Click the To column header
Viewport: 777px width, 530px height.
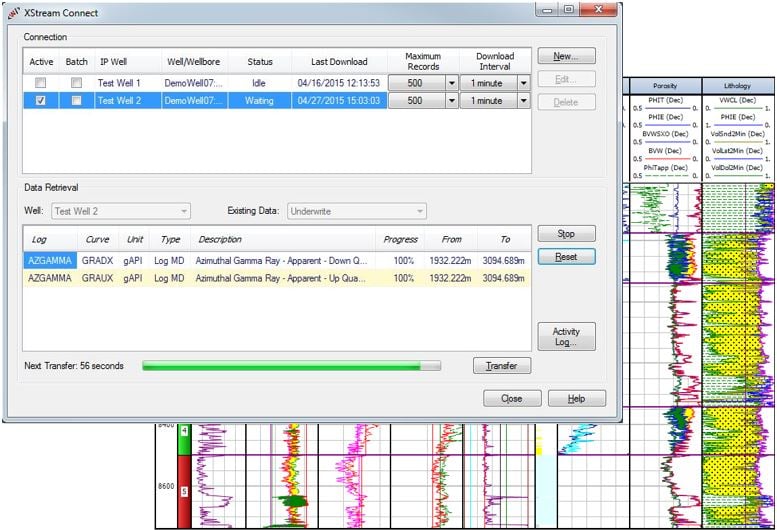coord(504,239)
